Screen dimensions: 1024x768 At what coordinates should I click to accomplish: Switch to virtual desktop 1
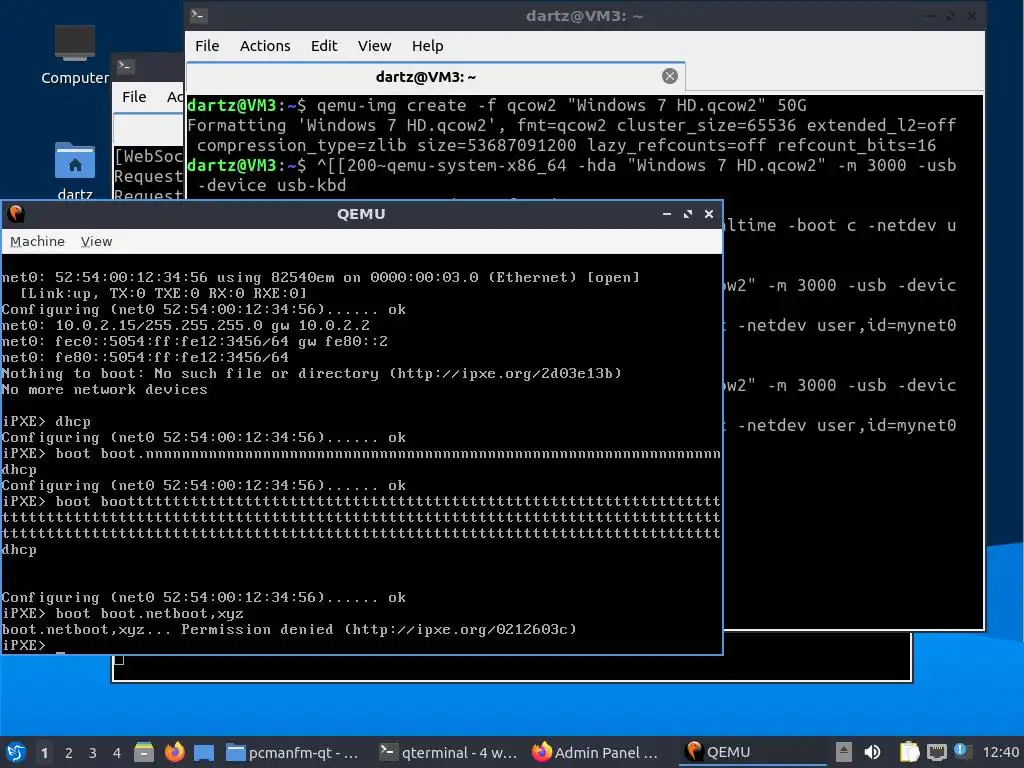pyautogui.click(x=44, y=753)
